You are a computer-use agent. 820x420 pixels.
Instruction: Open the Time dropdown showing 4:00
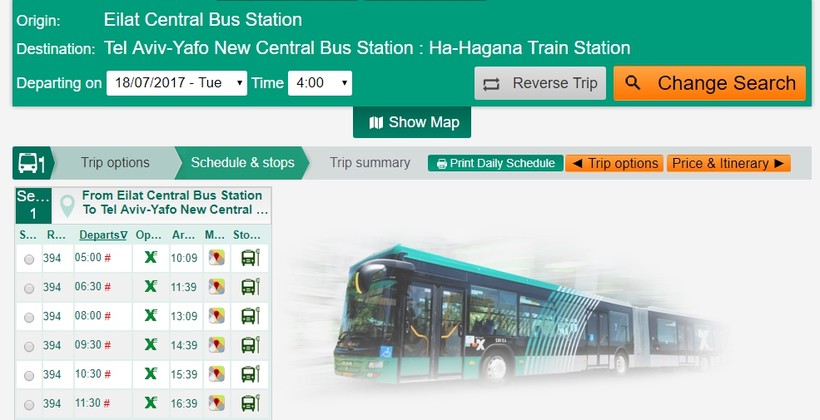(320, 83)
